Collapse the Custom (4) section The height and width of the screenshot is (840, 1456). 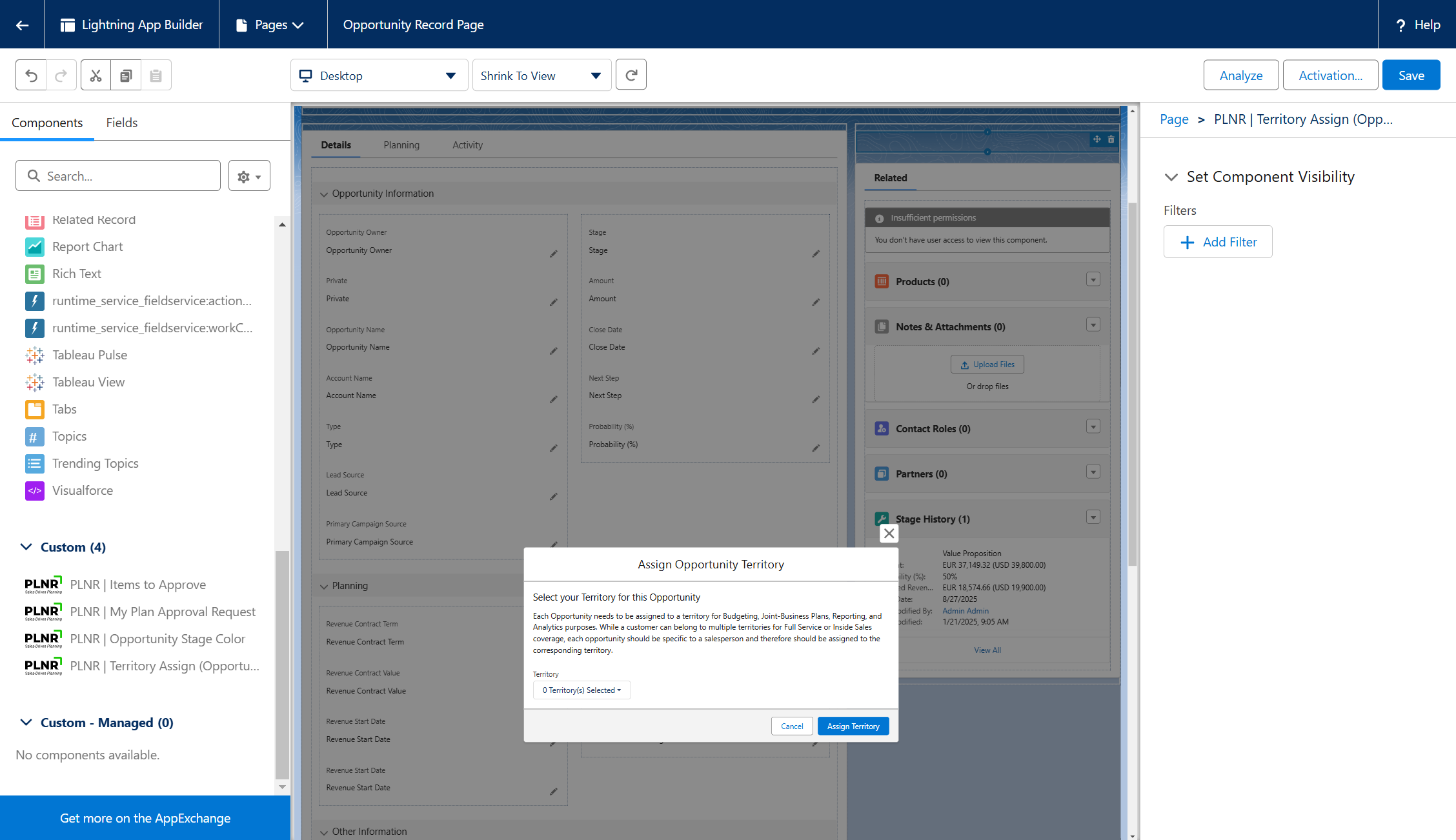click(x=26, y=547)
